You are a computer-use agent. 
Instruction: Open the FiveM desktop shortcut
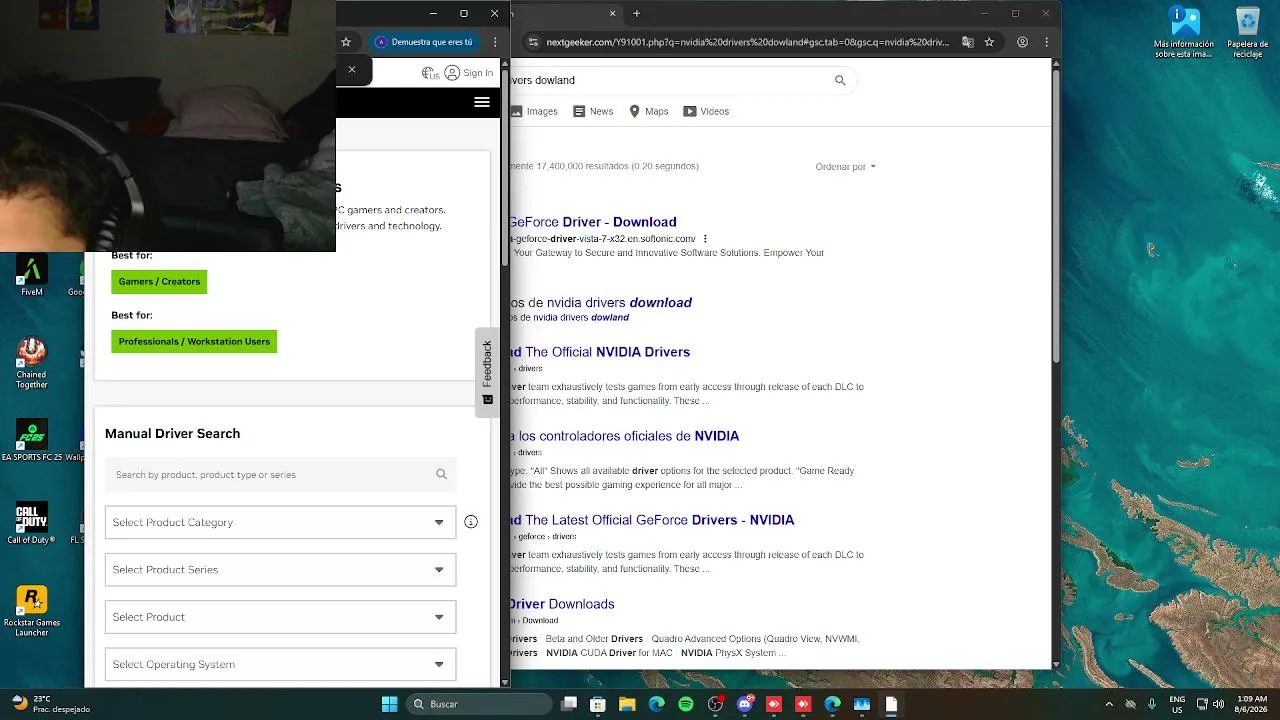point(32,275)
